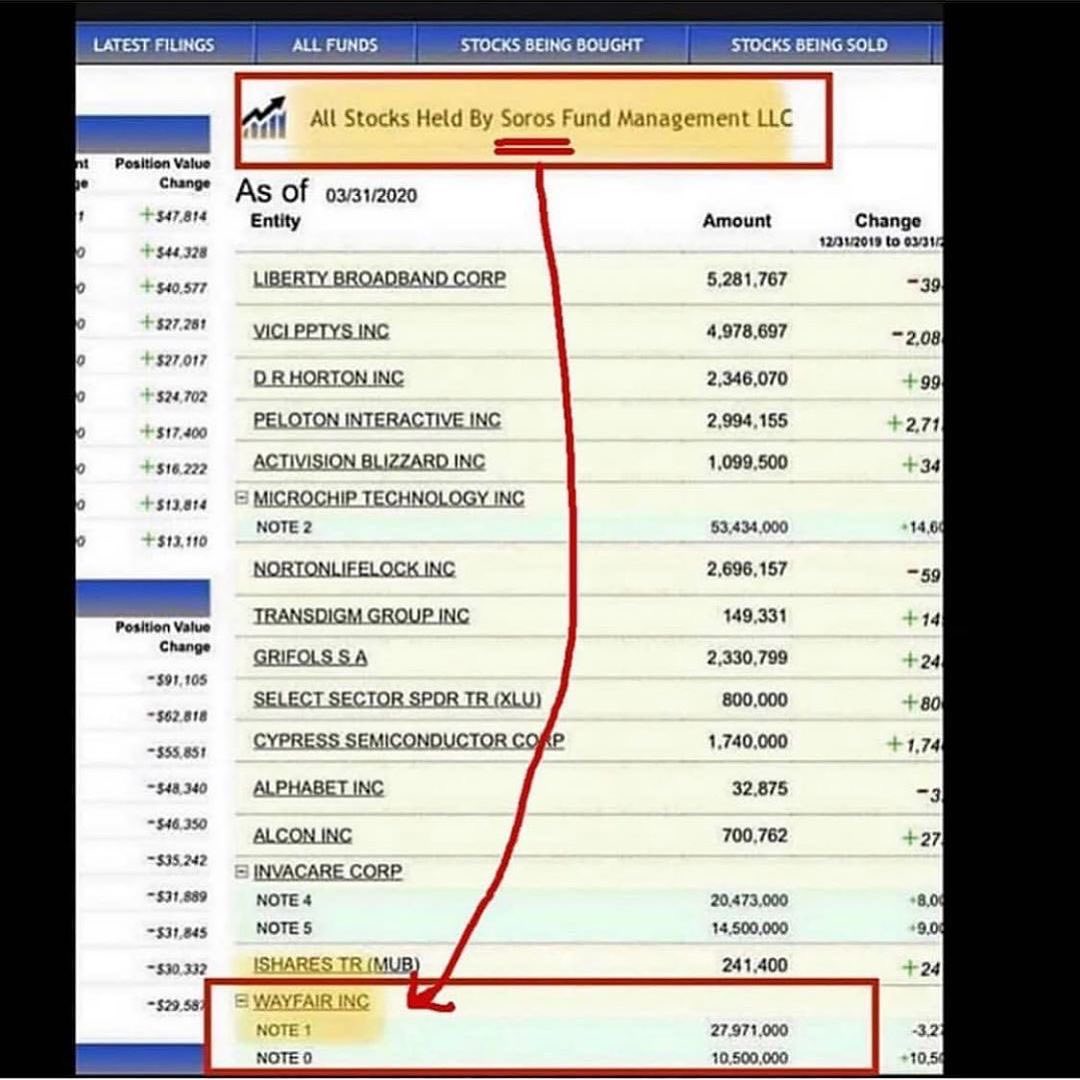The image size is (1080, 1080).
Task: Select NOTE 0 under Wayfair Inc
Action: pos(284,1058)
